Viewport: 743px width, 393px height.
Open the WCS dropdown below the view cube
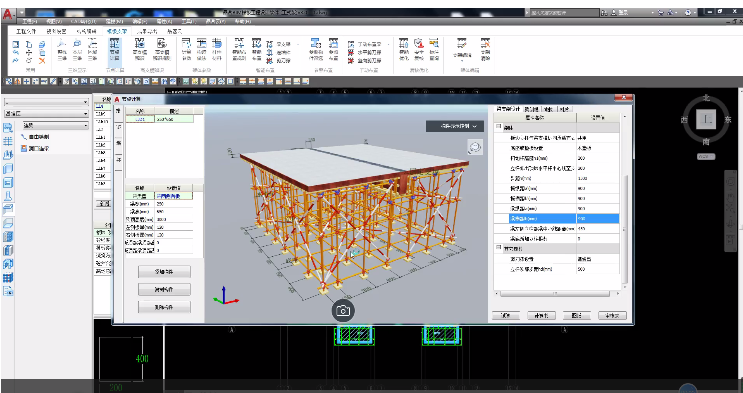click(x=706, y=156)
